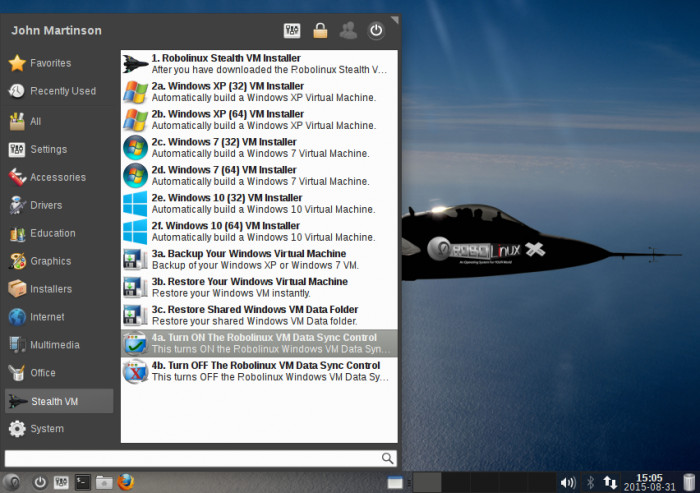Open the Office category
Viewport: 700px width, 493px height.
click(x=58, y=372)
